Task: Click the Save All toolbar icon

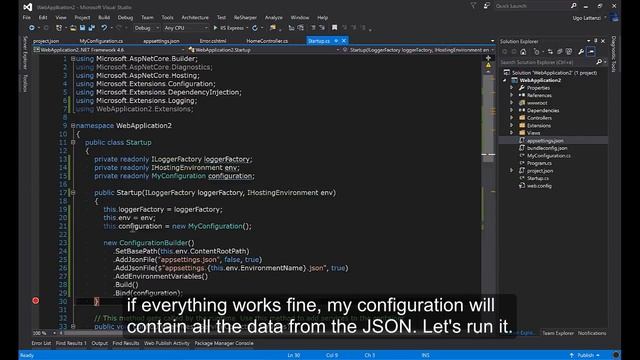Action: 91,28
